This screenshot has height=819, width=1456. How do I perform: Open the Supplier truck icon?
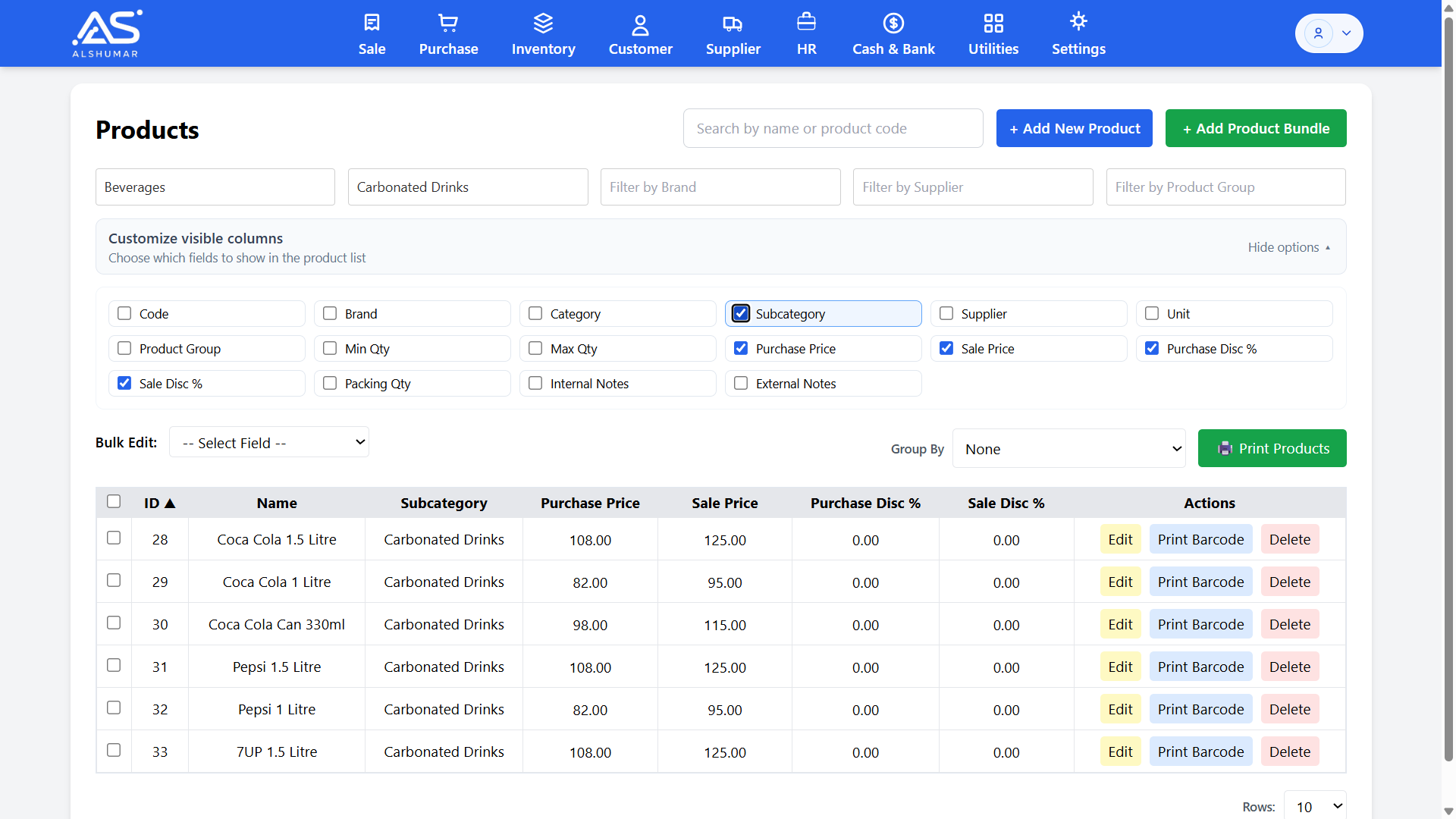733,23
